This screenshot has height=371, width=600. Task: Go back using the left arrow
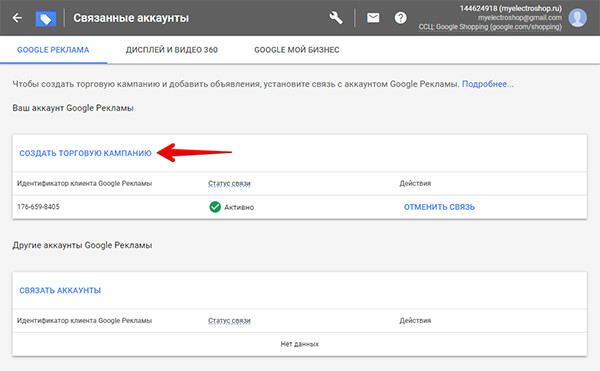coord(17,18)
